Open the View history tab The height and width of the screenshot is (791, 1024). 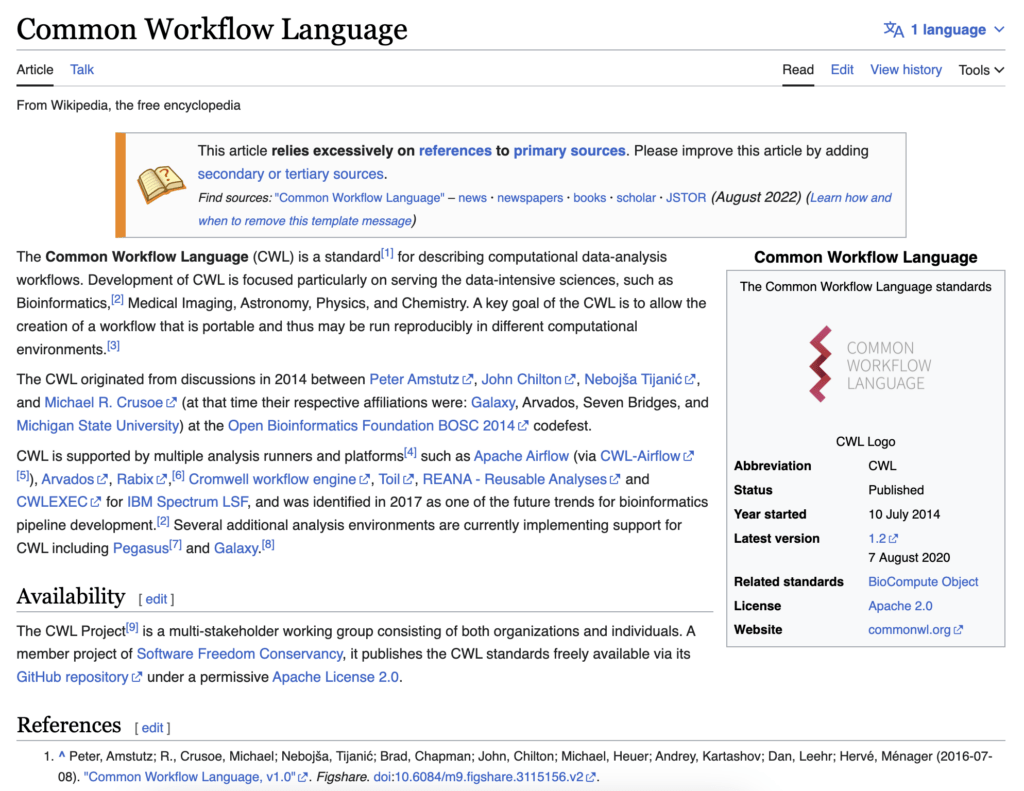click(906, 69)
